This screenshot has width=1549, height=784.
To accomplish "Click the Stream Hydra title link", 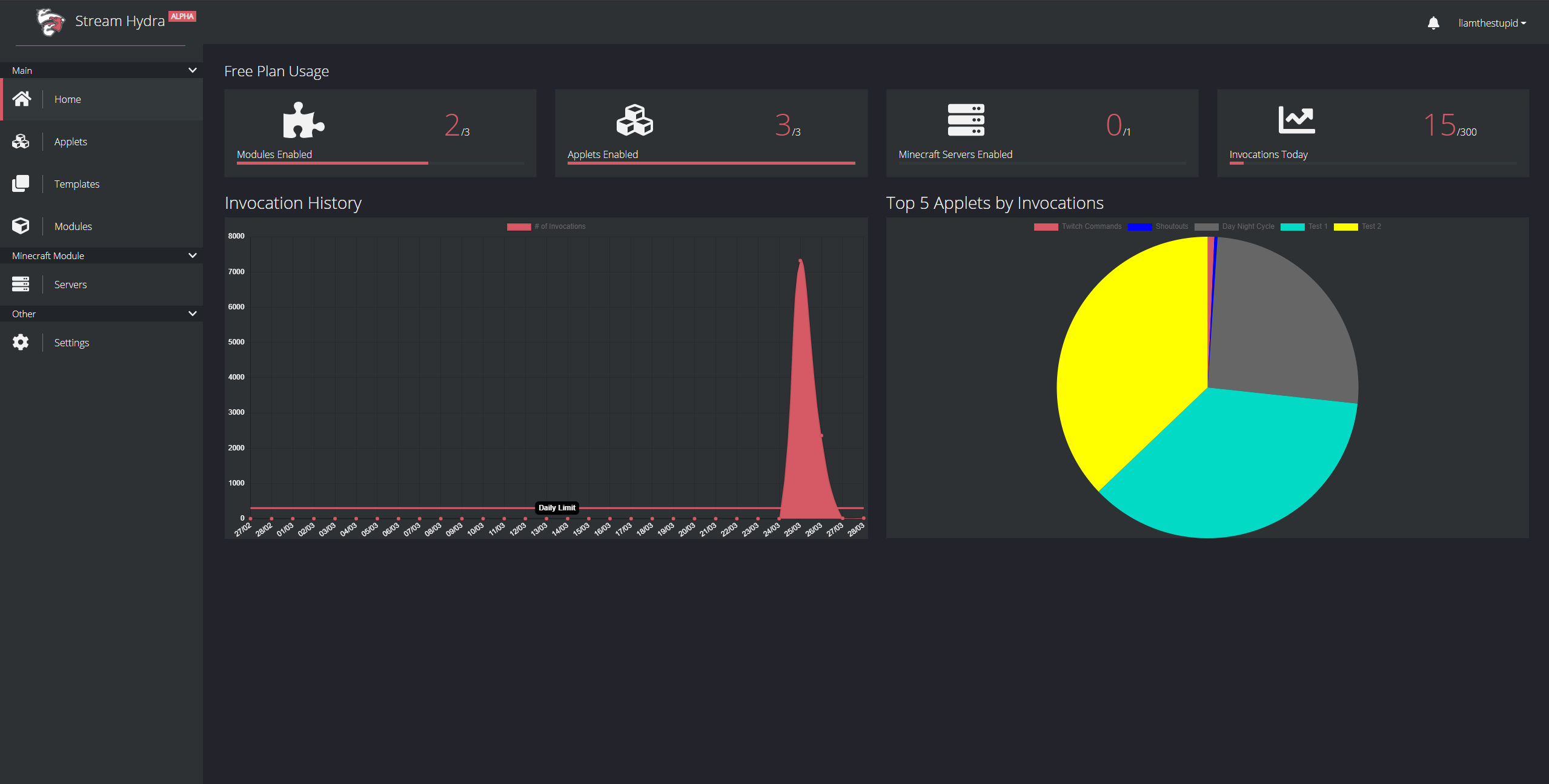I will 120,21.
